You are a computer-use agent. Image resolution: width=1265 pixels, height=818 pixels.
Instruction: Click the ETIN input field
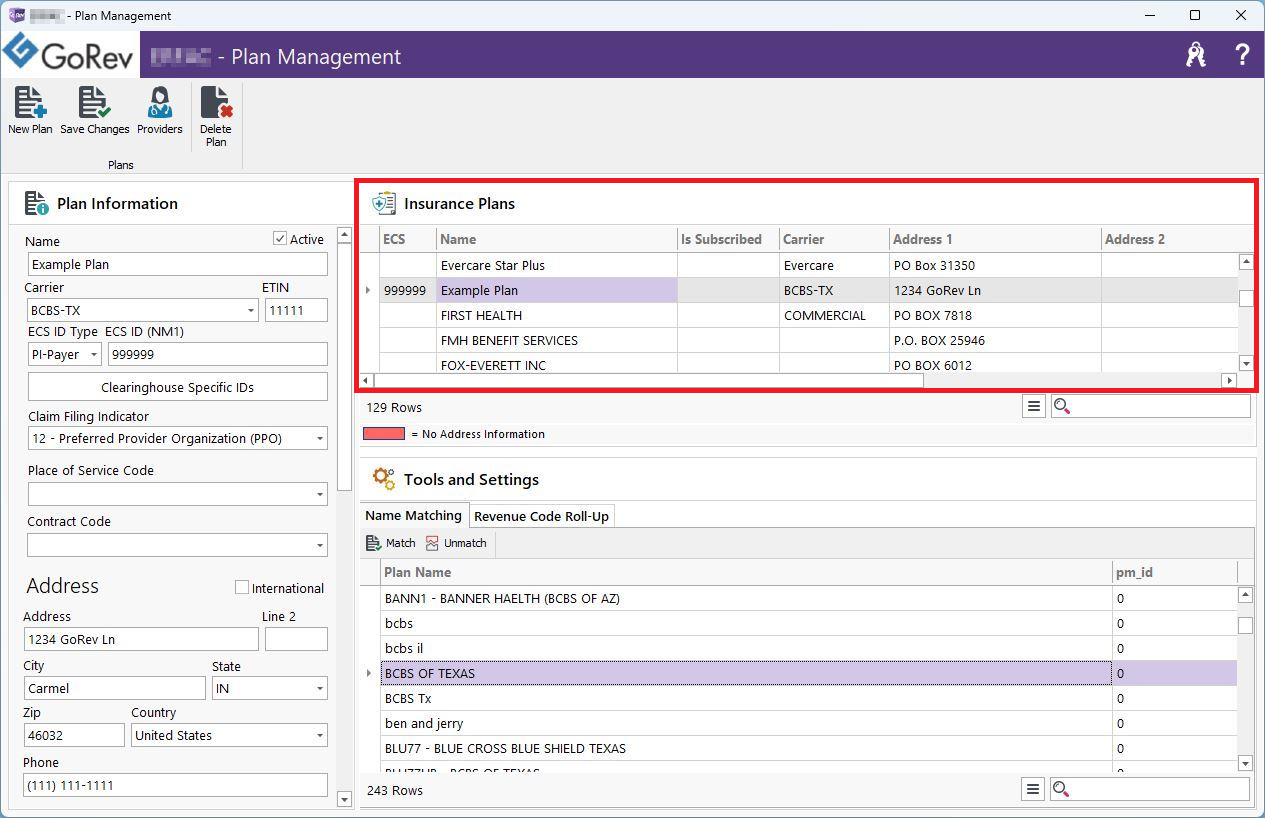(x=296, y=311)
